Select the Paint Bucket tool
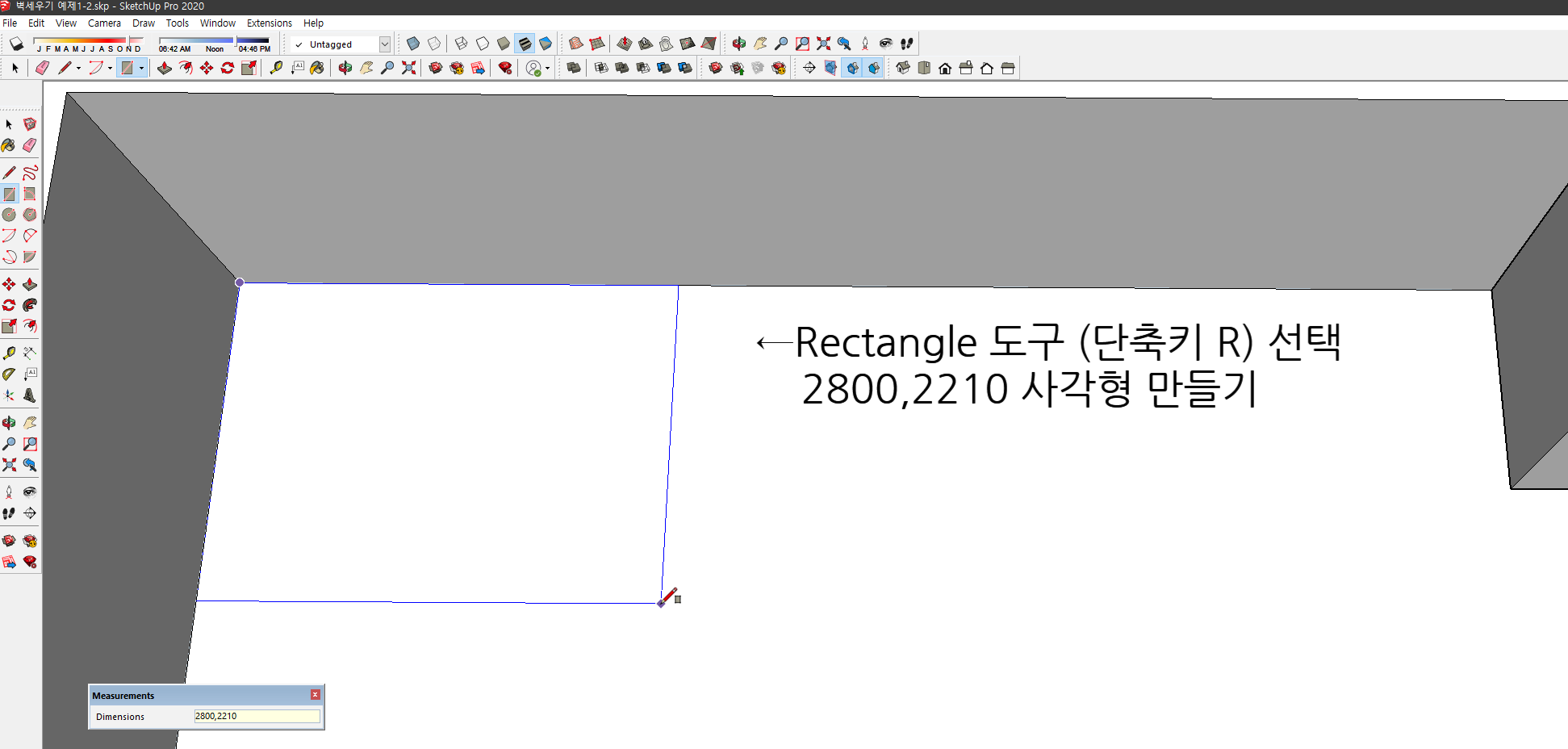 click(316, 68)
